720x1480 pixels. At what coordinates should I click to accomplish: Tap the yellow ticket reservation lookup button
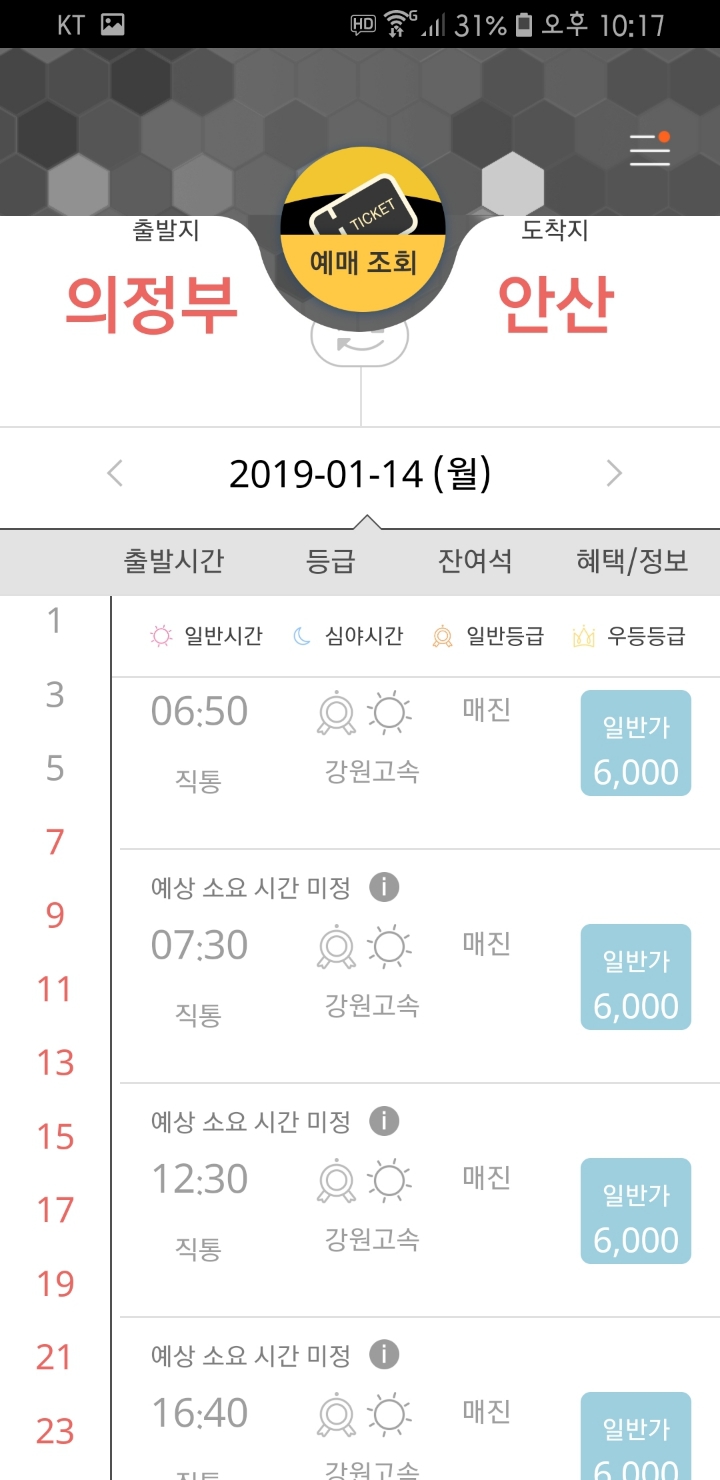pos(362,233)
